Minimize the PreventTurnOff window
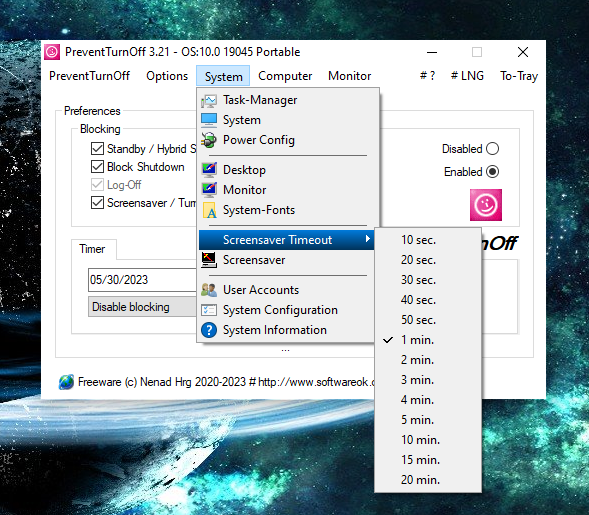 [432, 52]
